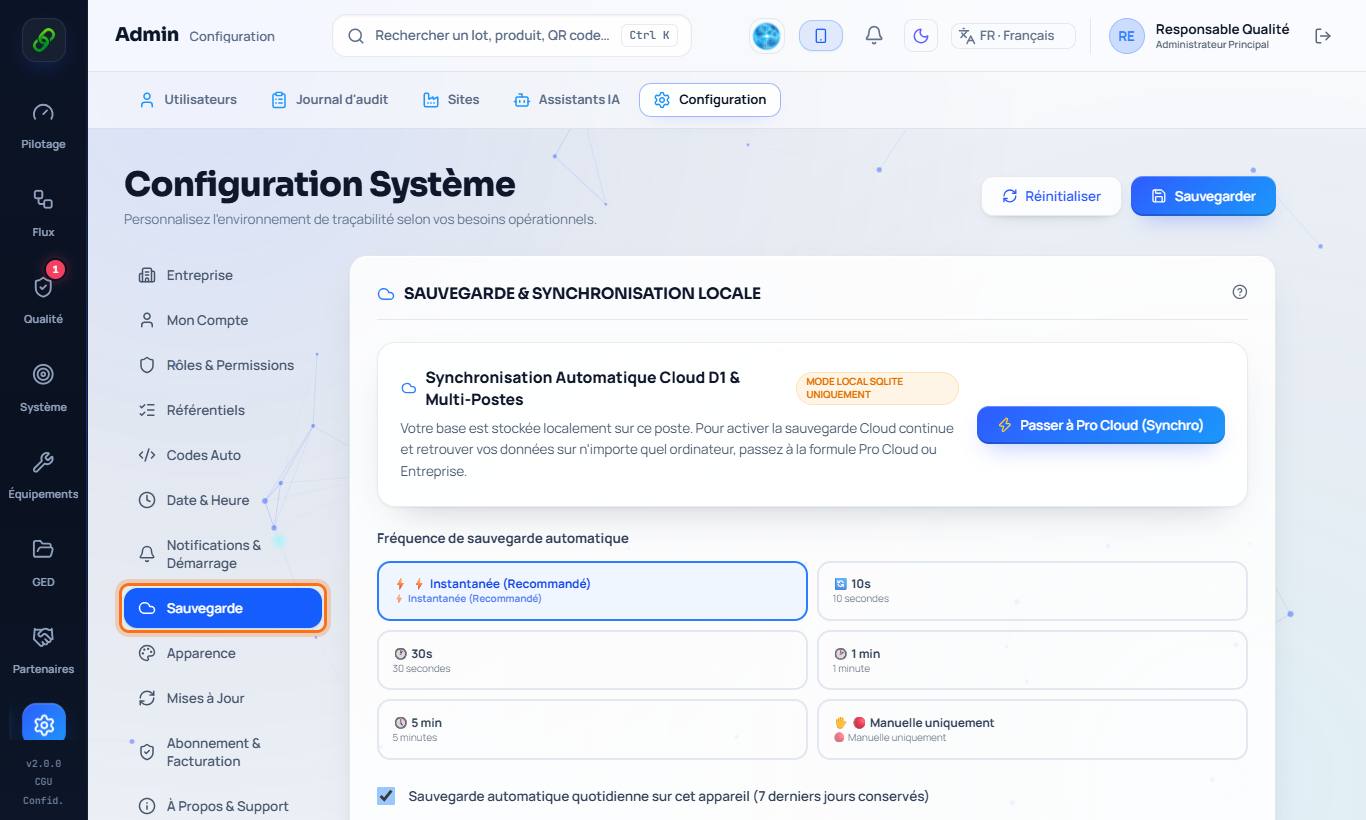Open Qualité section with notification badge

point(43,300)
